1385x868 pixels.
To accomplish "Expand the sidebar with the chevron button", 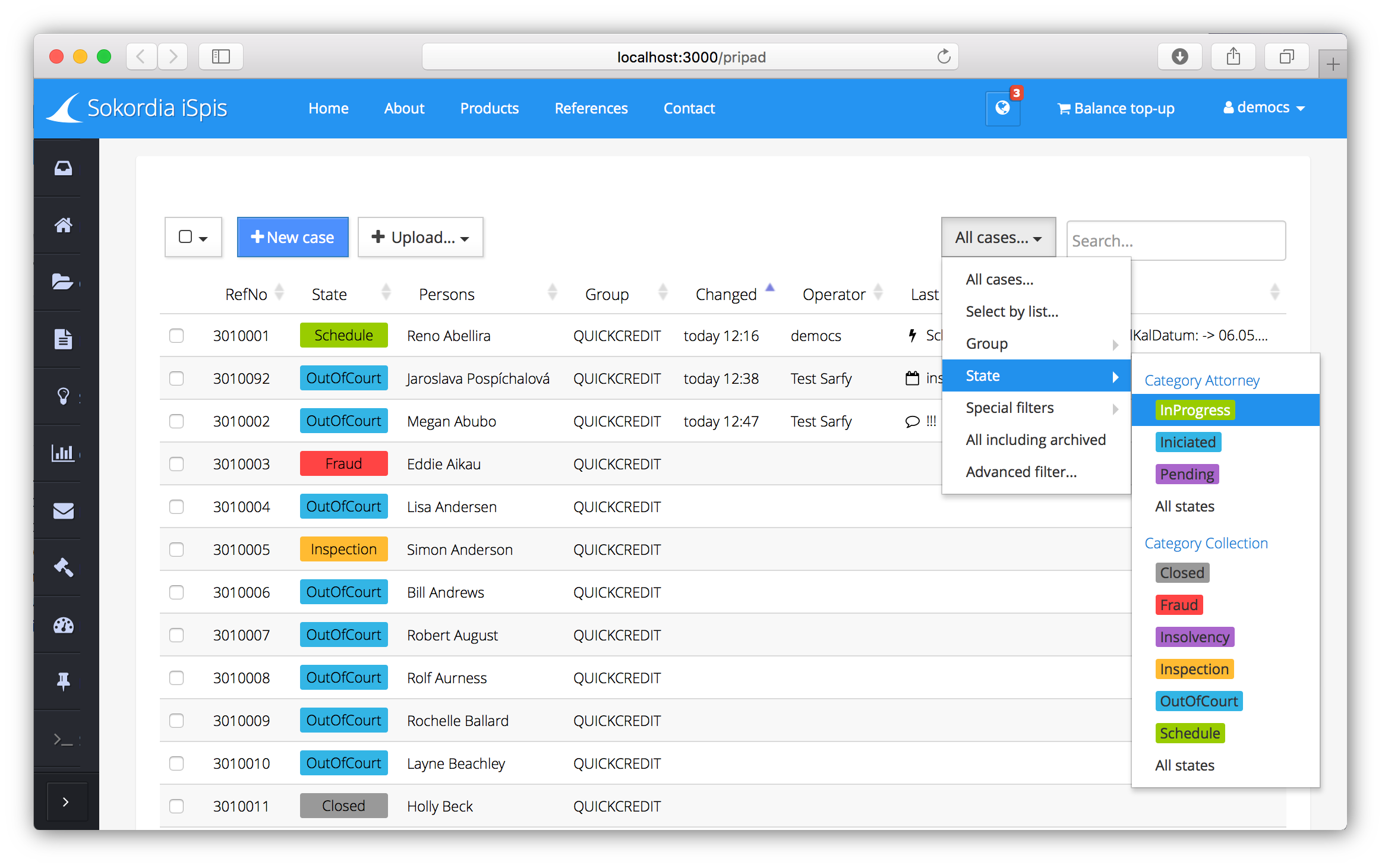I will pos(67,802).
